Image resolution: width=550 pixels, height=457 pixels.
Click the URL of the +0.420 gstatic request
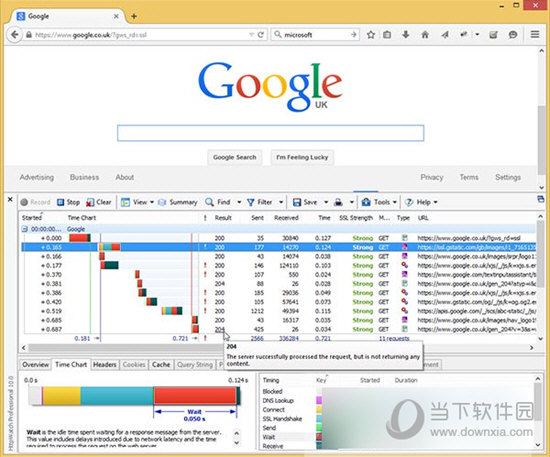(476, 302)
